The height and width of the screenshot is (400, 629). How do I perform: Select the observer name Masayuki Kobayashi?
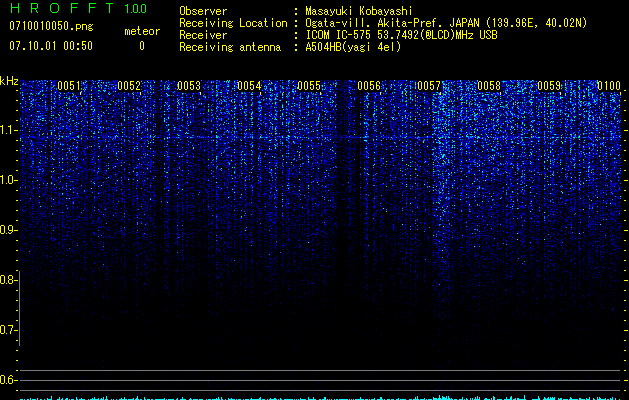tap(359, 11)
